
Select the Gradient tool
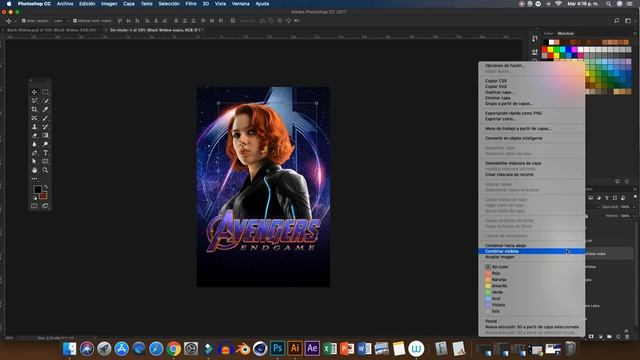click(45, 135)
